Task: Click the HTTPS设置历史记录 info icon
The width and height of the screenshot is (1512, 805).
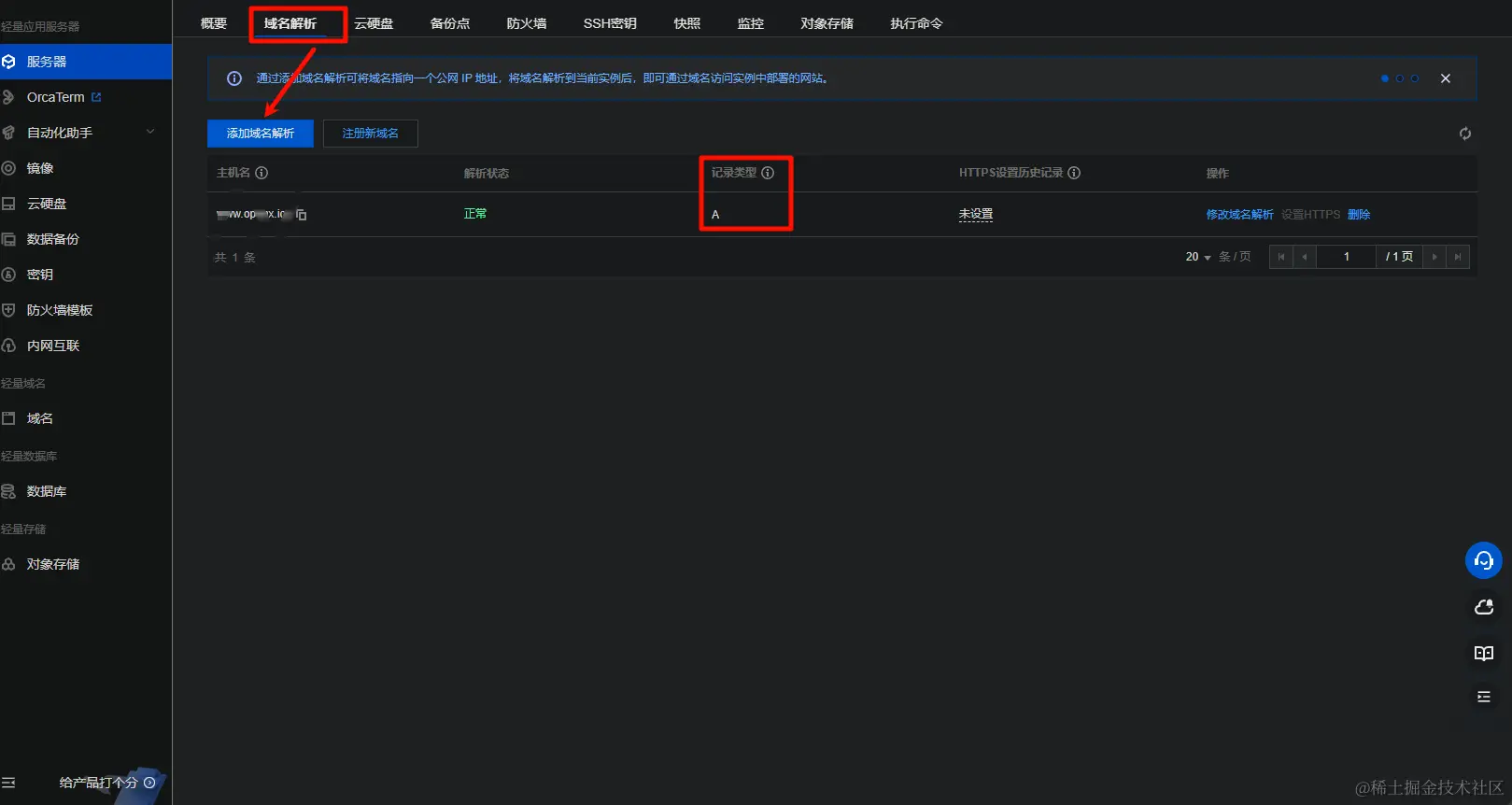Action: coord(1074,173)
